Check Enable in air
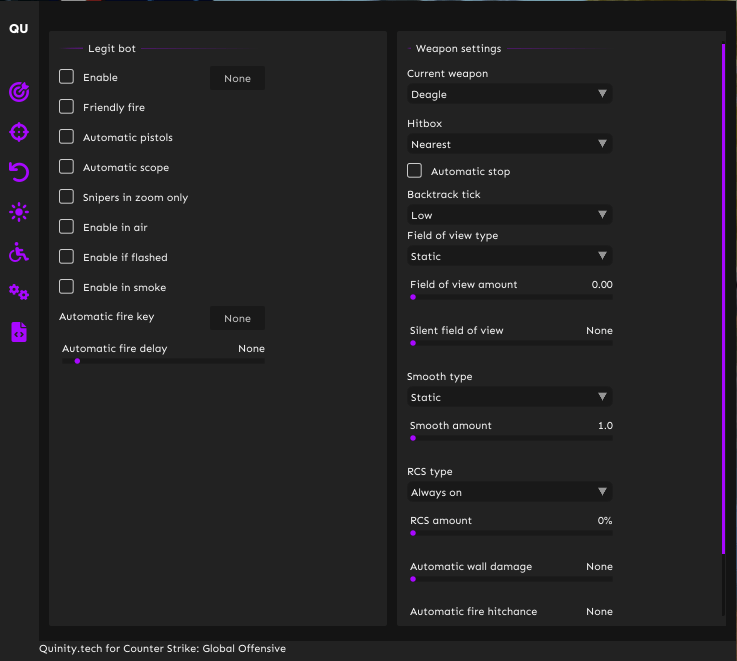 [66, 227]
